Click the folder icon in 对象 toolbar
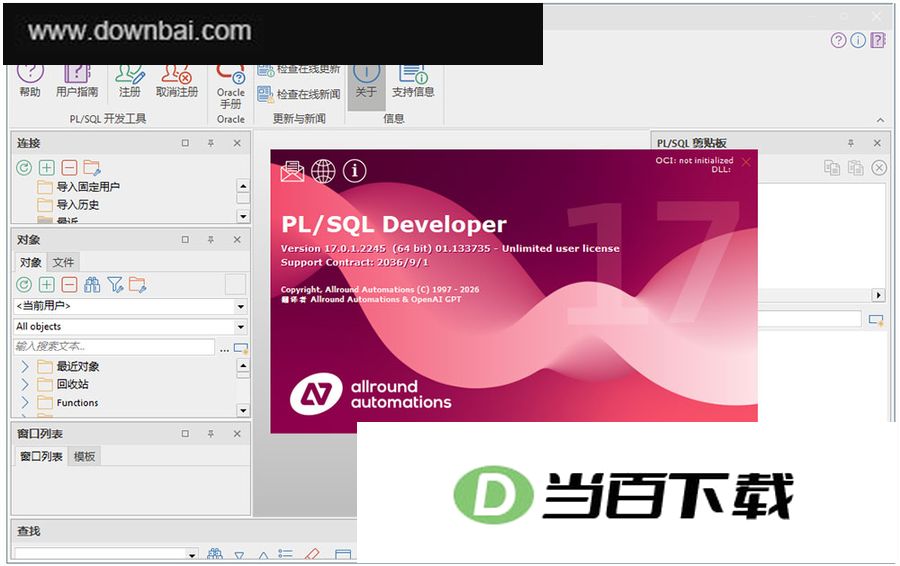The height and width of the screenshot is (566, 900). pos(138,285)
